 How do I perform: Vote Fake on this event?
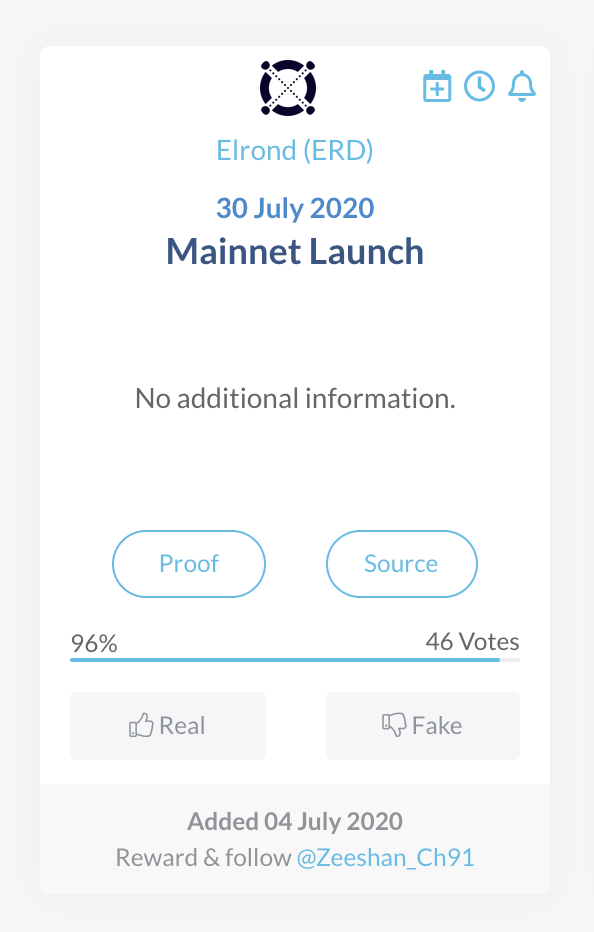423,726
